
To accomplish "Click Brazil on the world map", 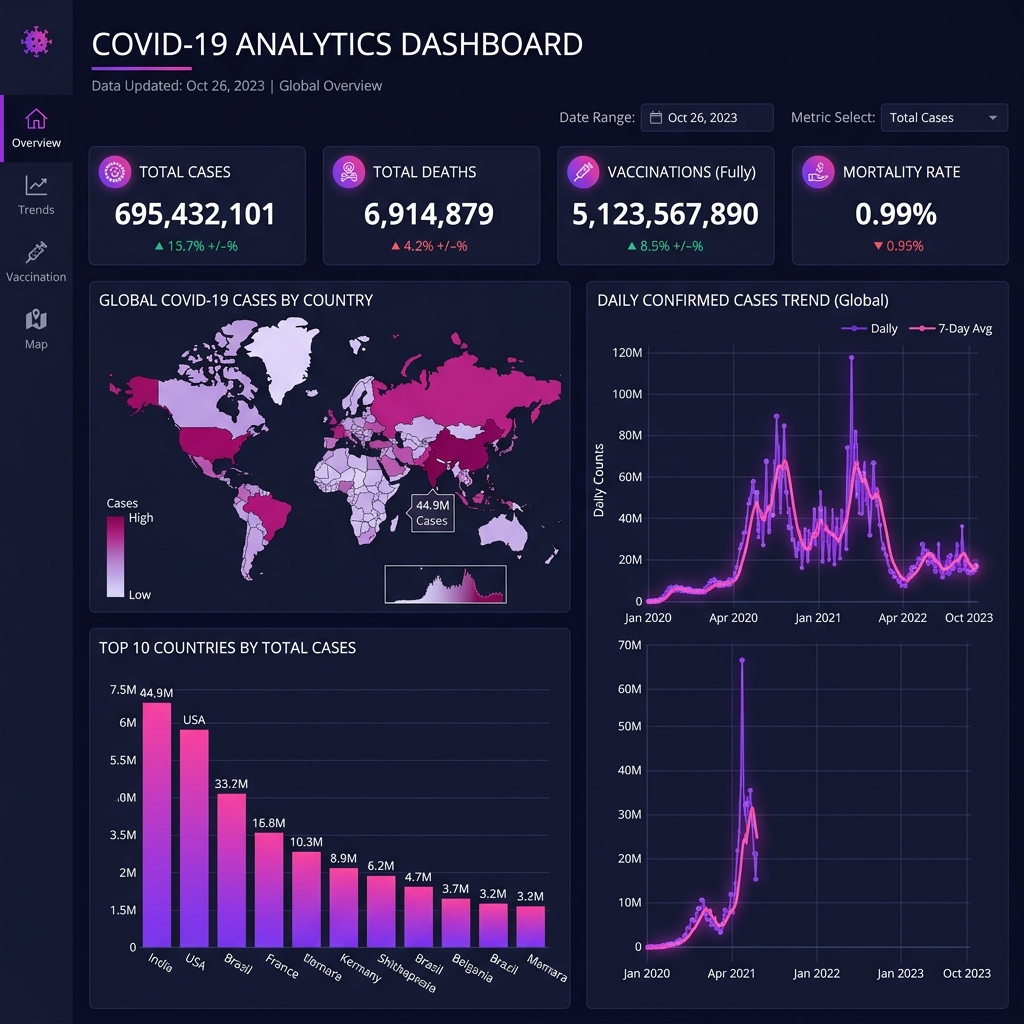I will tap(268, 513).
